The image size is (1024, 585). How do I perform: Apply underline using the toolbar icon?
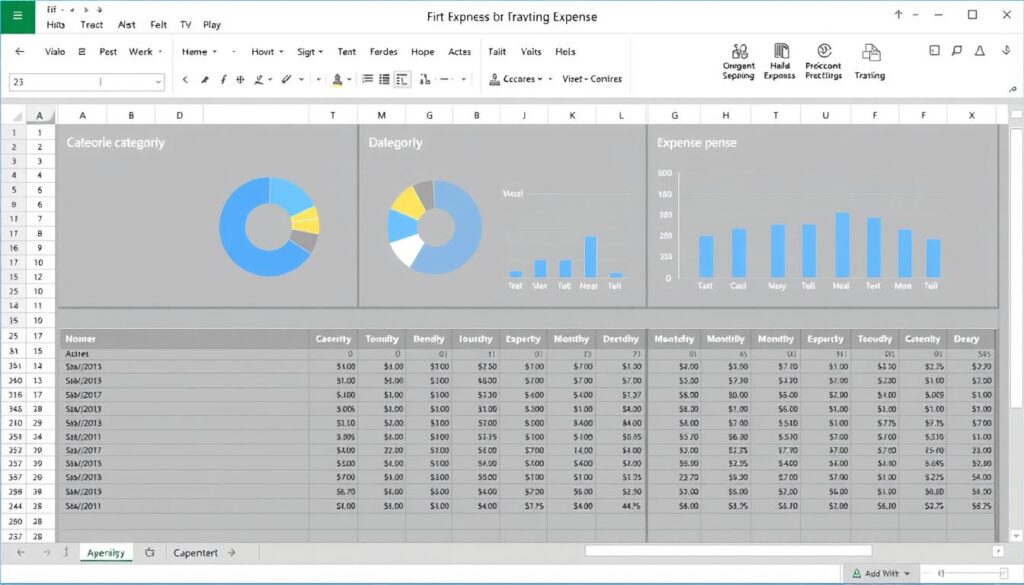(x=241, y=79)
